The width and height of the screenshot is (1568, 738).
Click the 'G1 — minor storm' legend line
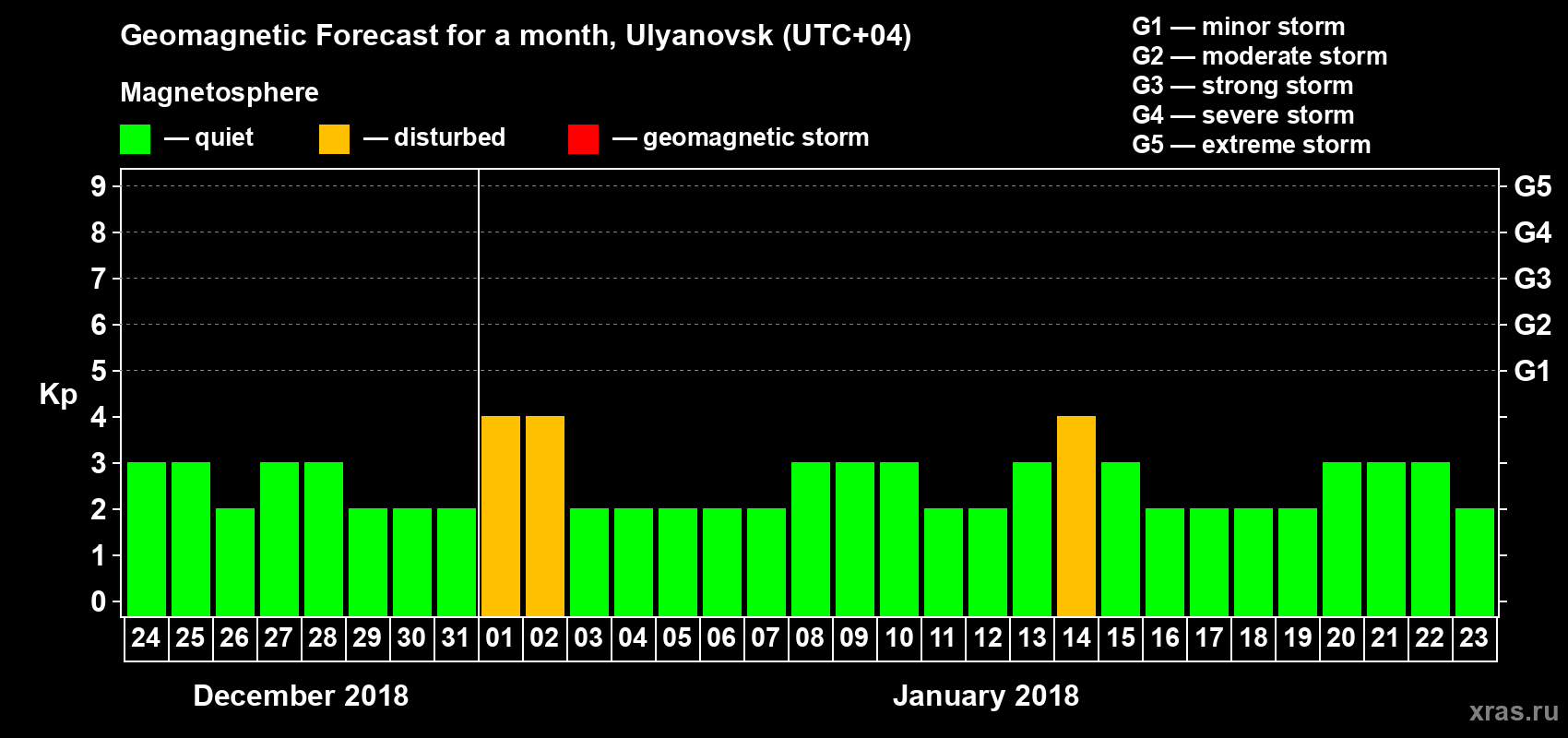[1239, 27]
